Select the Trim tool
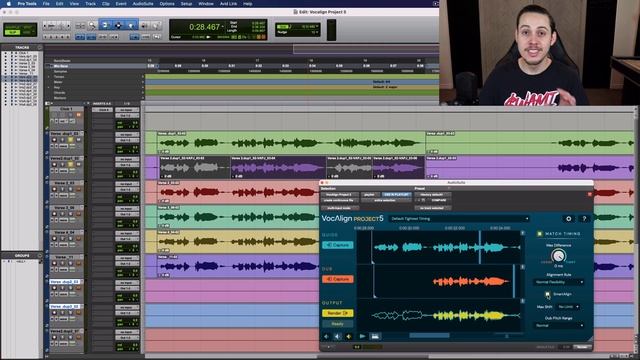This screenshot has height=360, width=640. tap(105, 25)
